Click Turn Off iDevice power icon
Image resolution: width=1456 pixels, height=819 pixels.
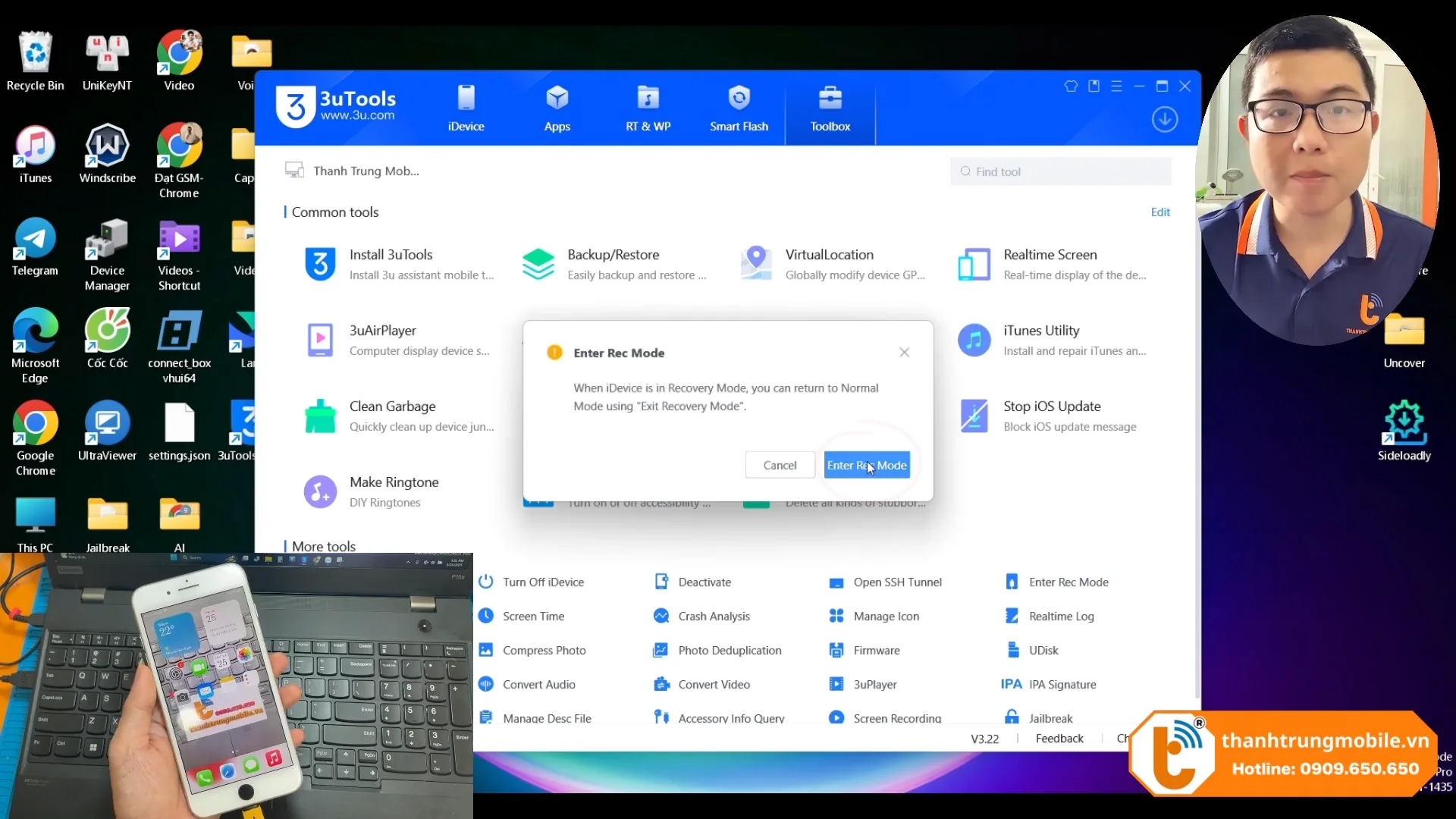click(486, 582)
